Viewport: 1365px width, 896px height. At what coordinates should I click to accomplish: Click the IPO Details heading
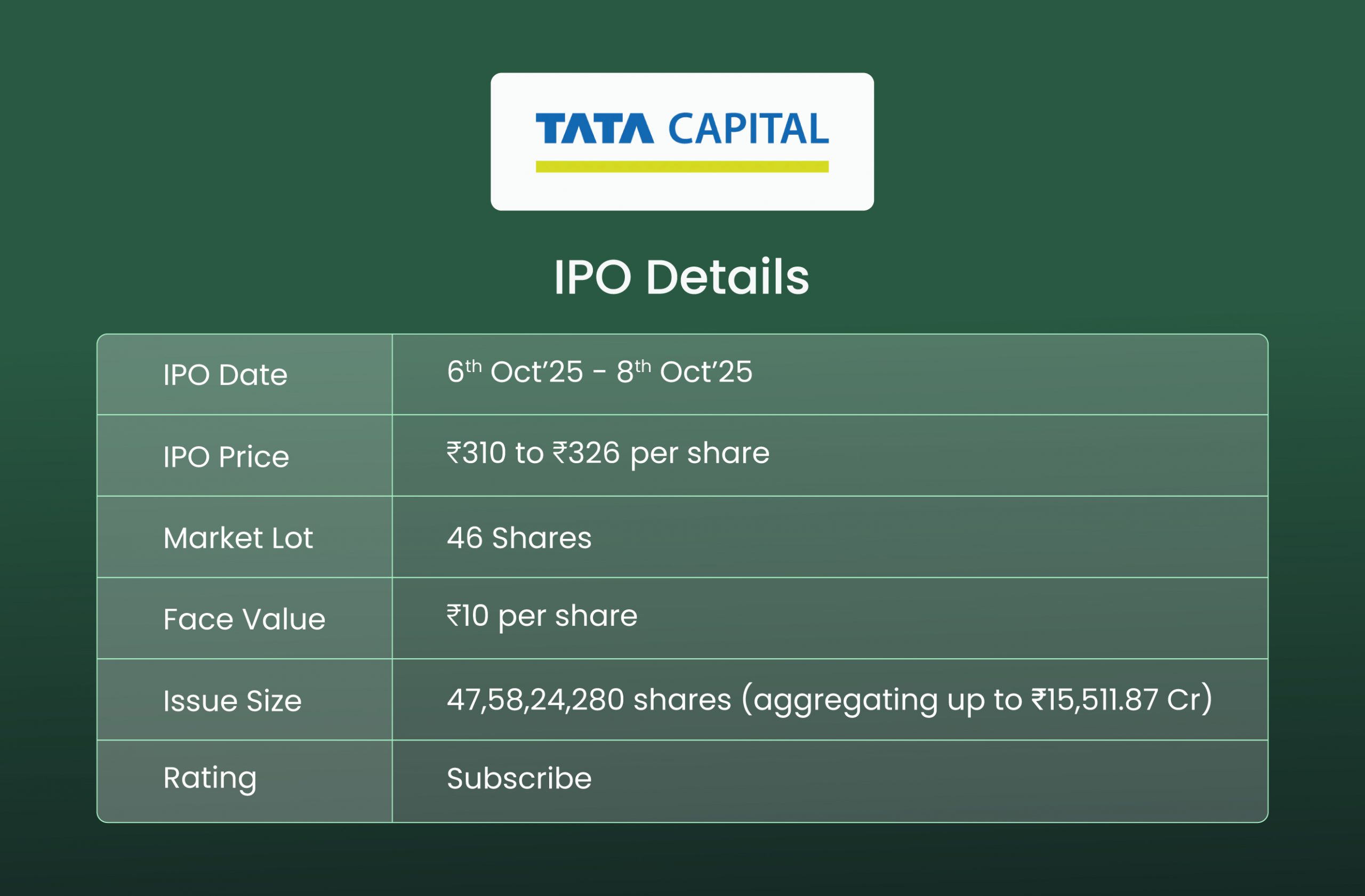pyautogui.click(x=681, y=277)
